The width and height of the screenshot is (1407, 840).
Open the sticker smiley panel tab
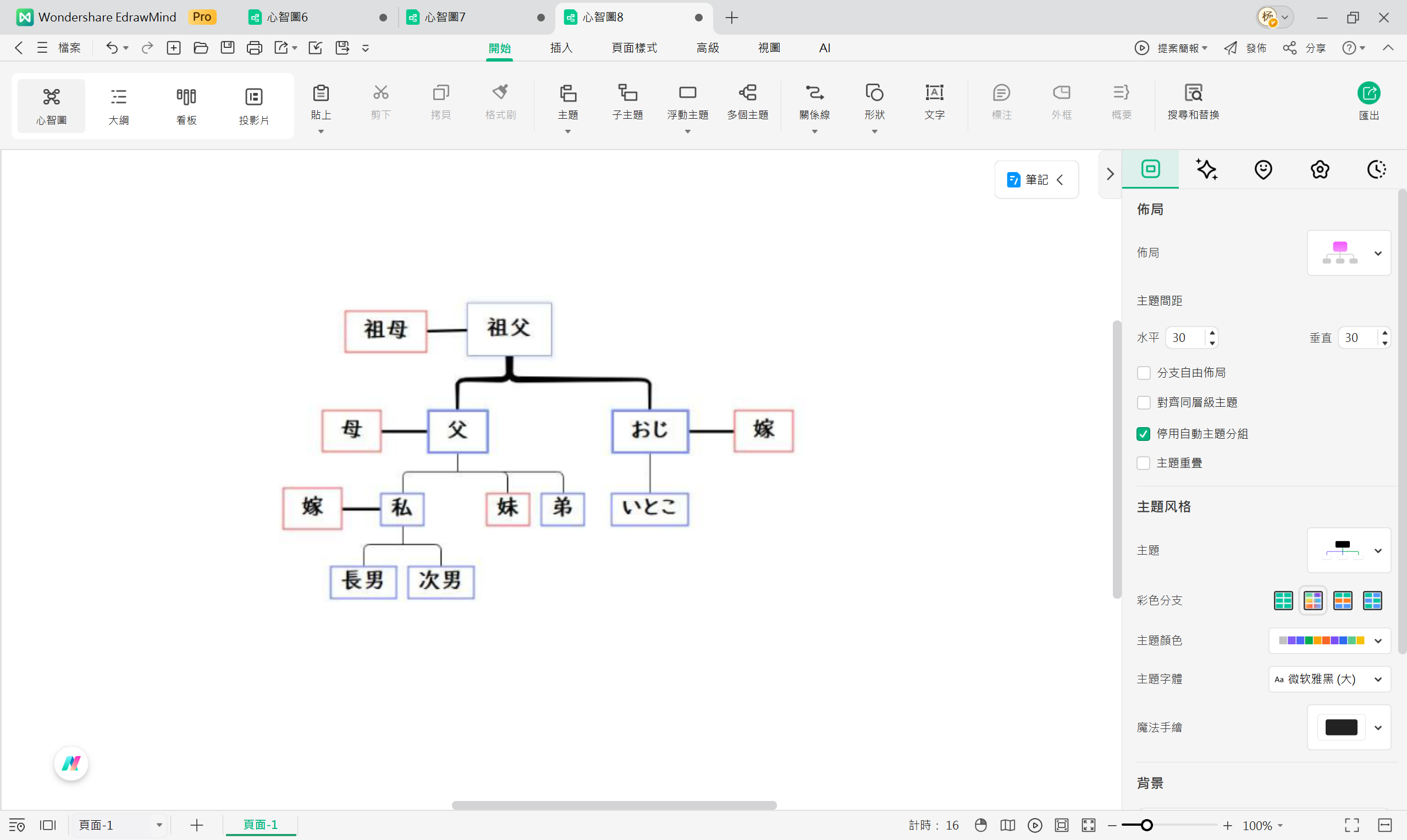pos(1263,169)
